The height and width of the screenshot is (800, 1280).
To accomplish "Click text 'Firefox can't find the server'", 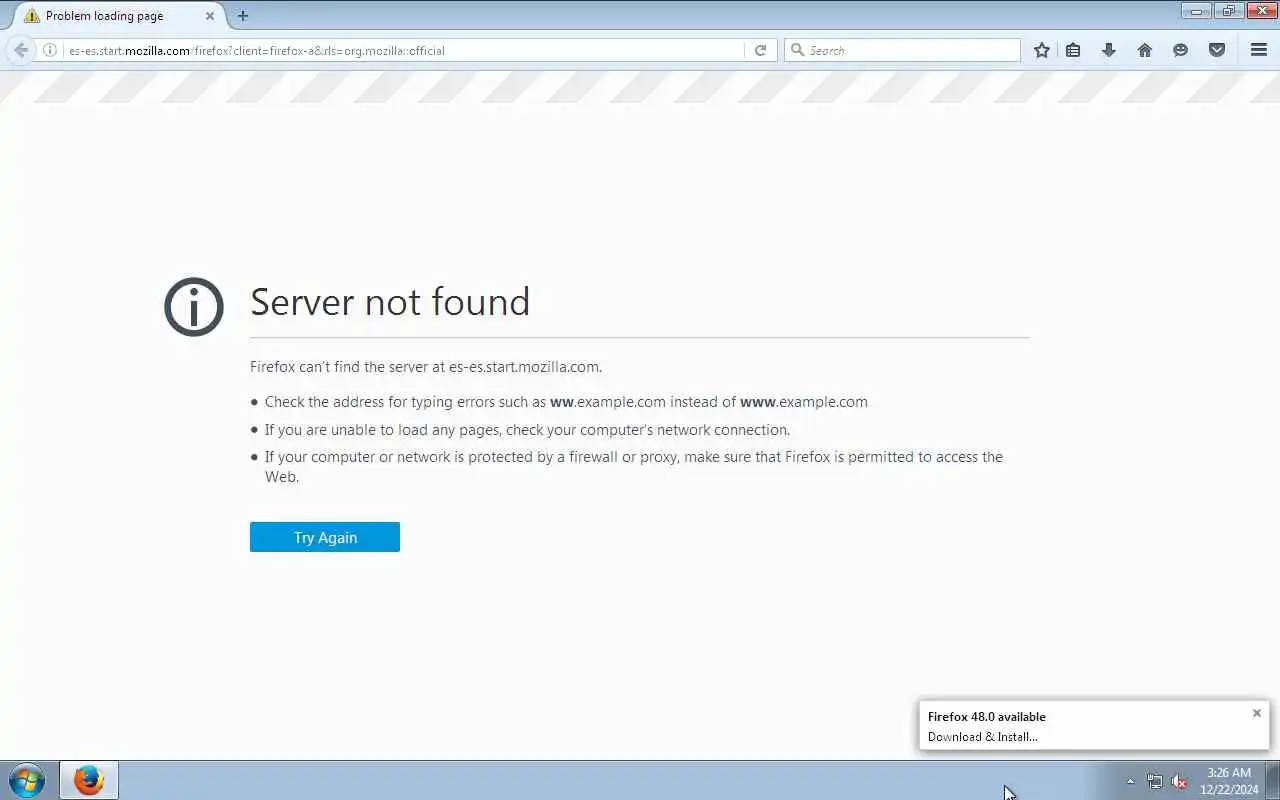I will [426, 367].
